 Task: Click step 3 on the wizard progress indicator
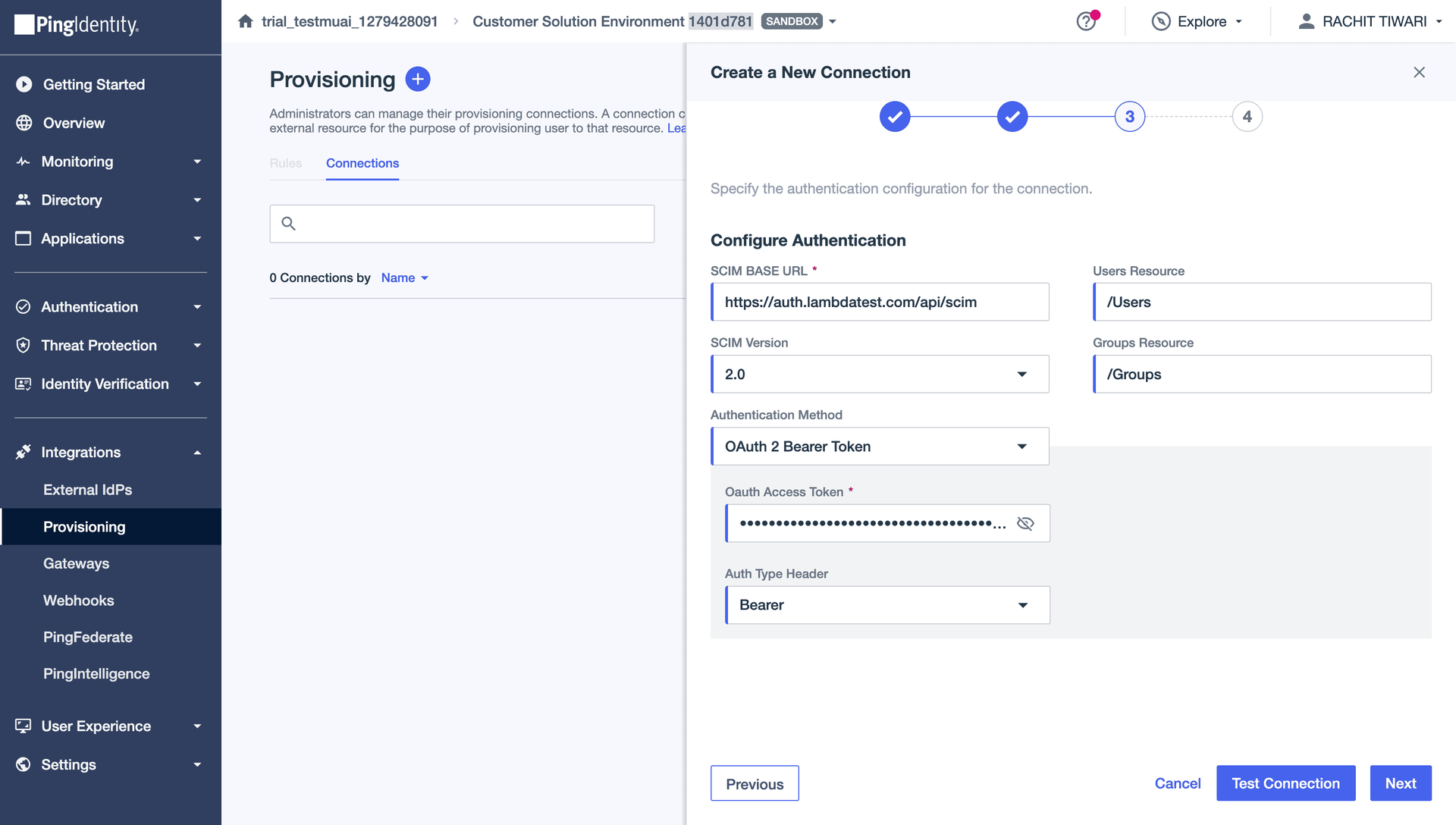point(1129,116)
